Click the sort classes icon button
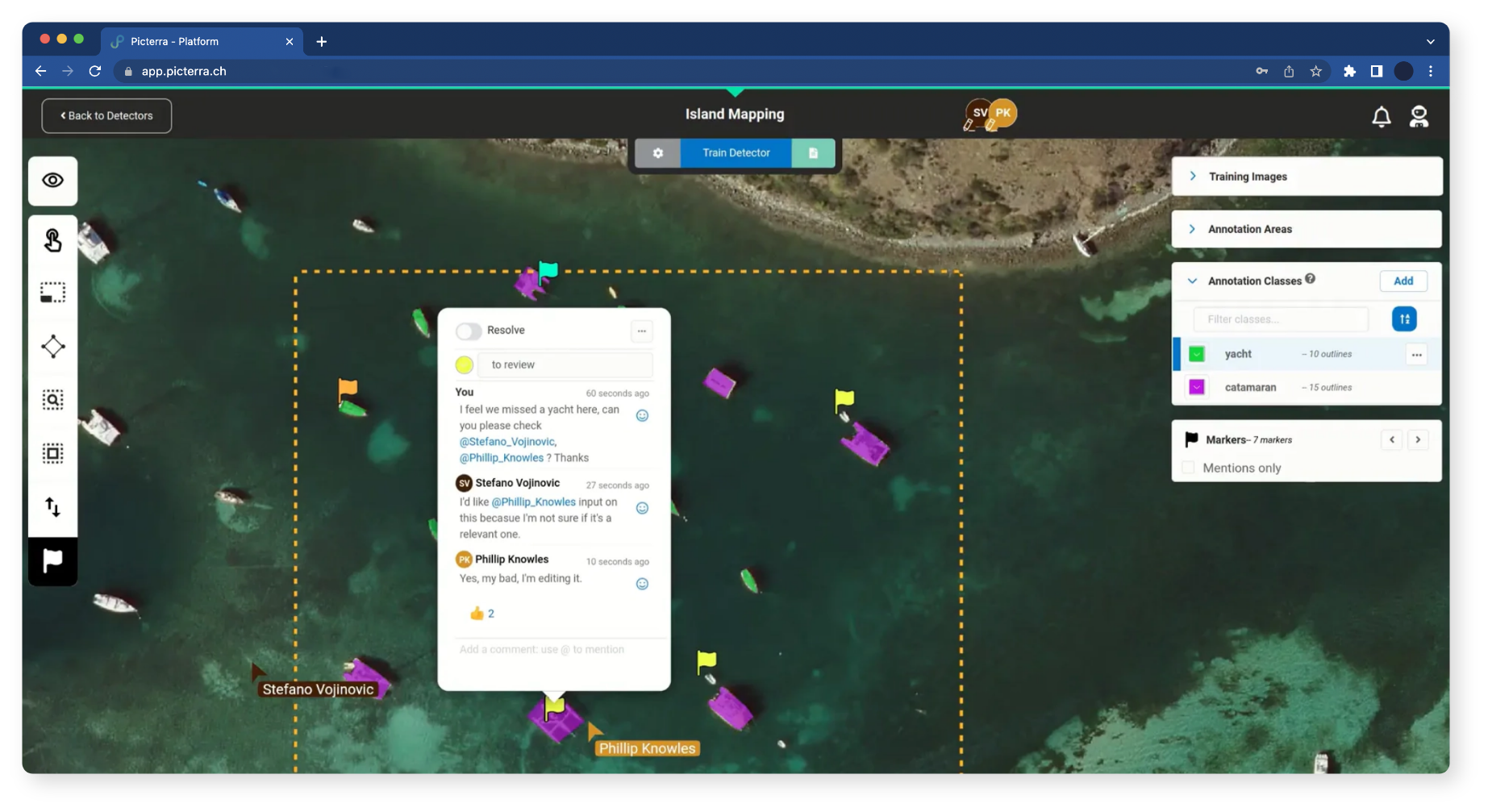This screenshot has height=812, width=1488. click(x=1403, y=319)
